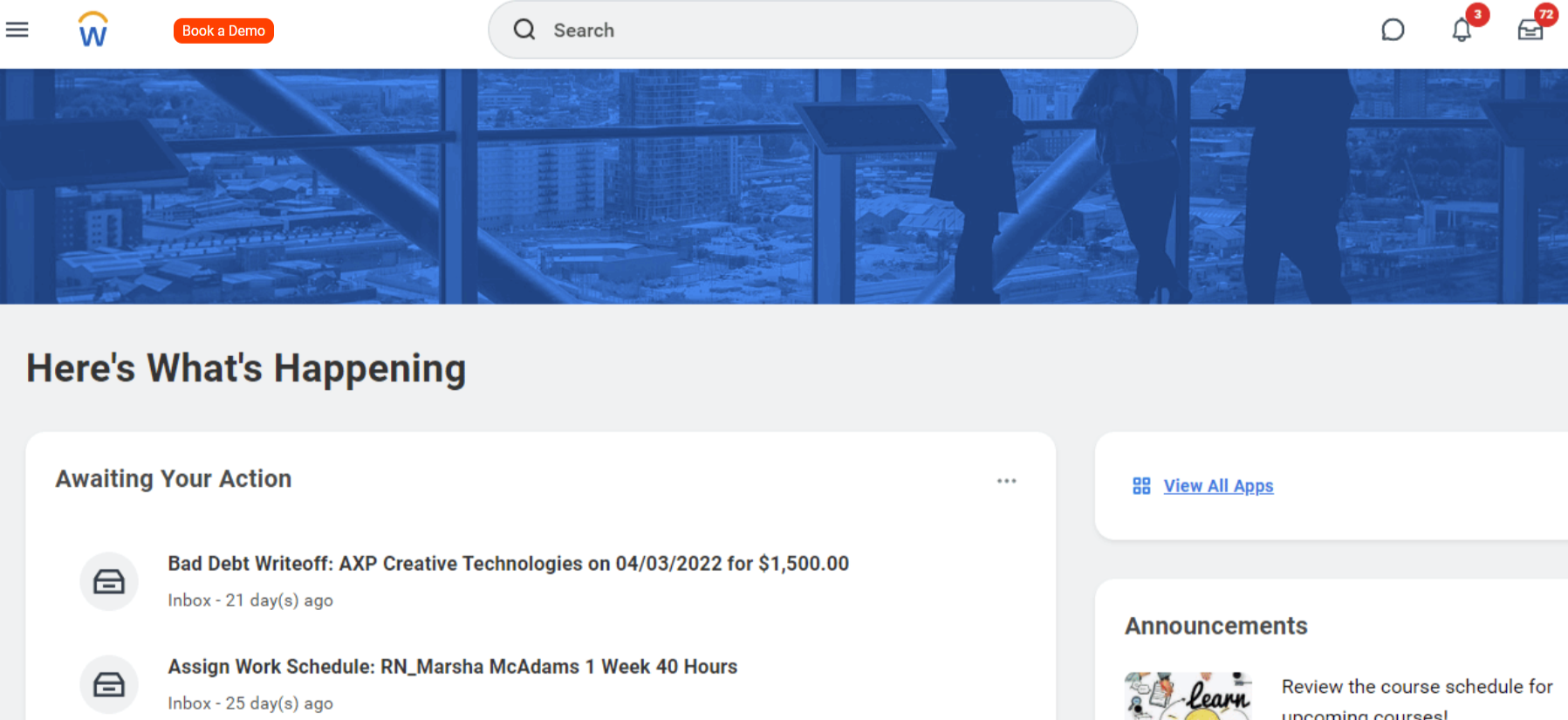
Task: Open the hamburger global navigation menu
Action: point(17,30)
